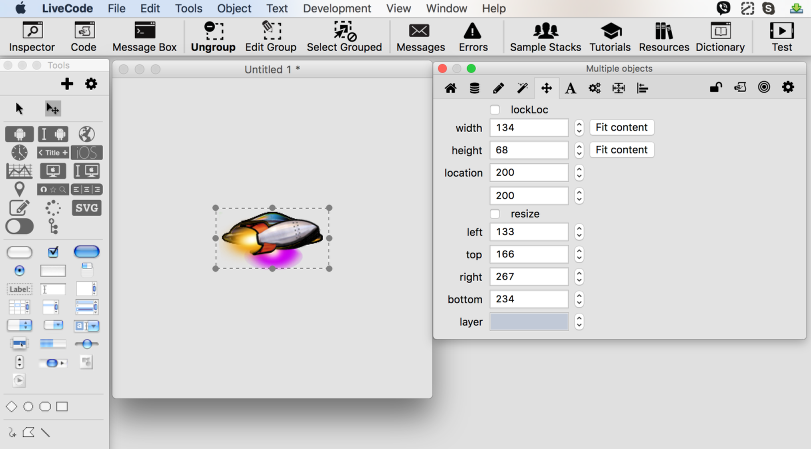Choose the Clock widget

[20, 153]
